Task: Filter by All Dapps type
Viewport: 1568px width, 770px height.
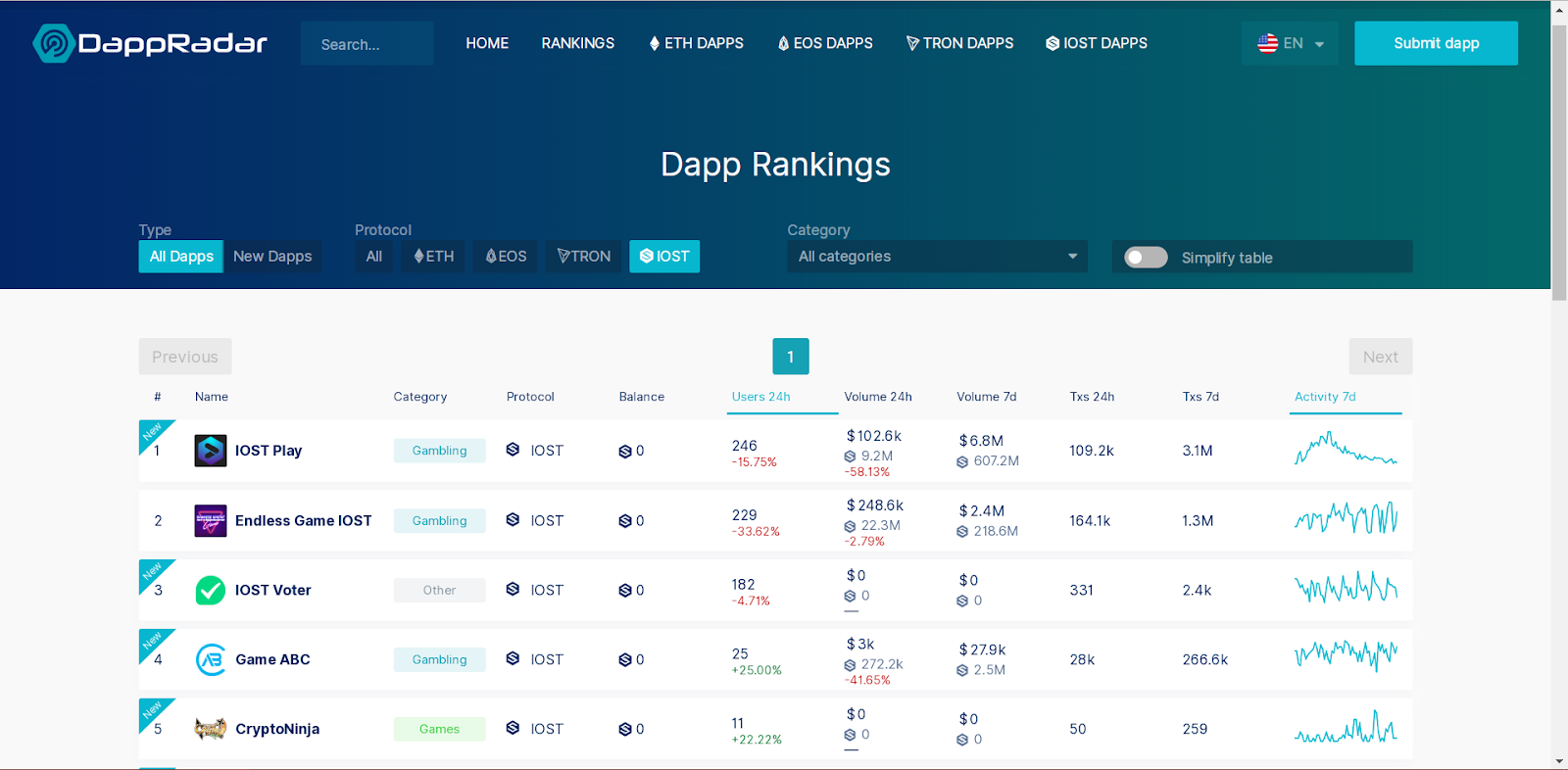Action: [x=181, y=257]
